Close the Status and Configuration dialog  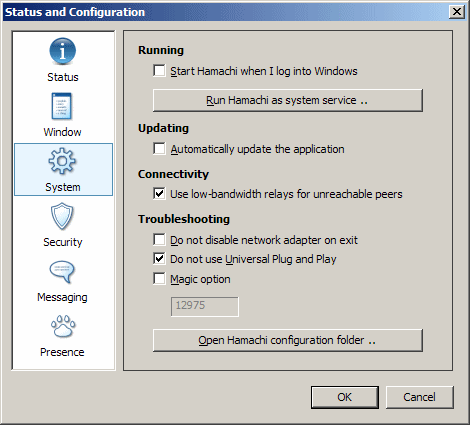coord(457,12)
